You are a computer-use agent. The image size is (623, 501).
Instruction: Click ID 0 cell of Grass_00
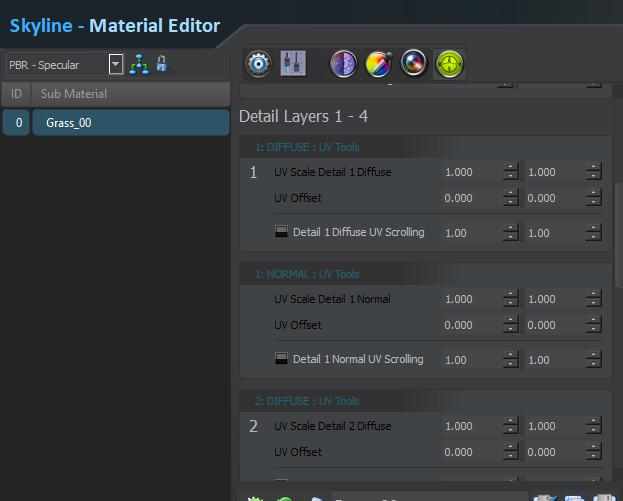[16, 122]
